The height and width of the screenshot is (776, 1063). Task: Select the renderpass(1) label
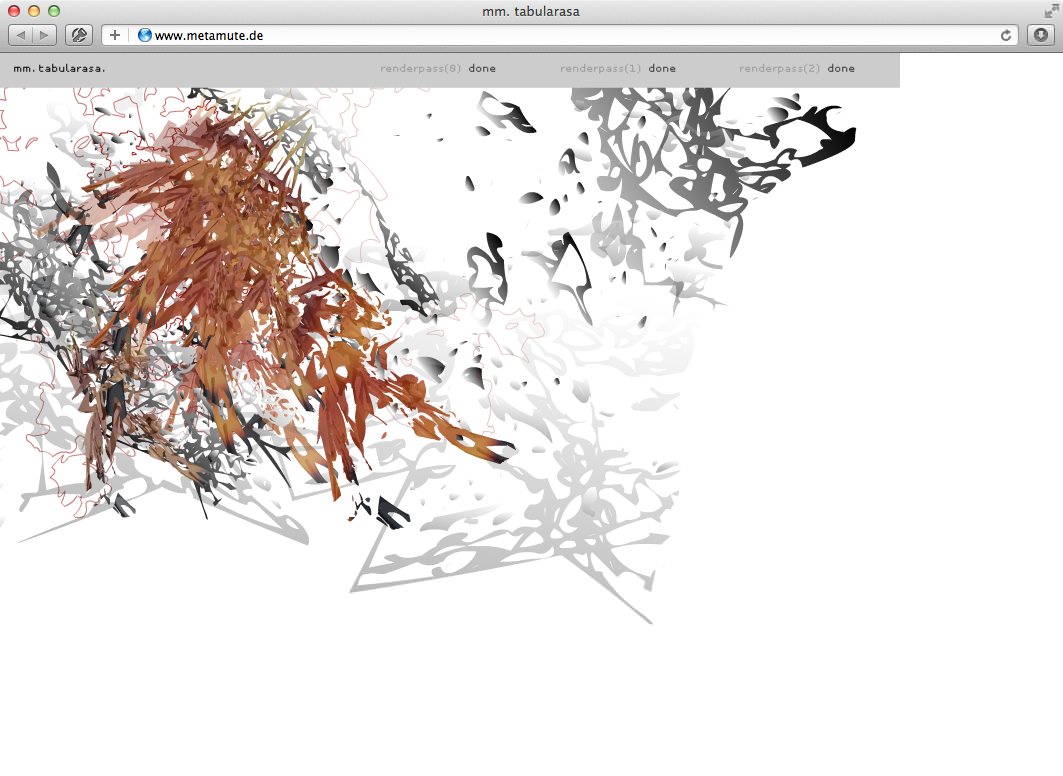pos(600,69)
